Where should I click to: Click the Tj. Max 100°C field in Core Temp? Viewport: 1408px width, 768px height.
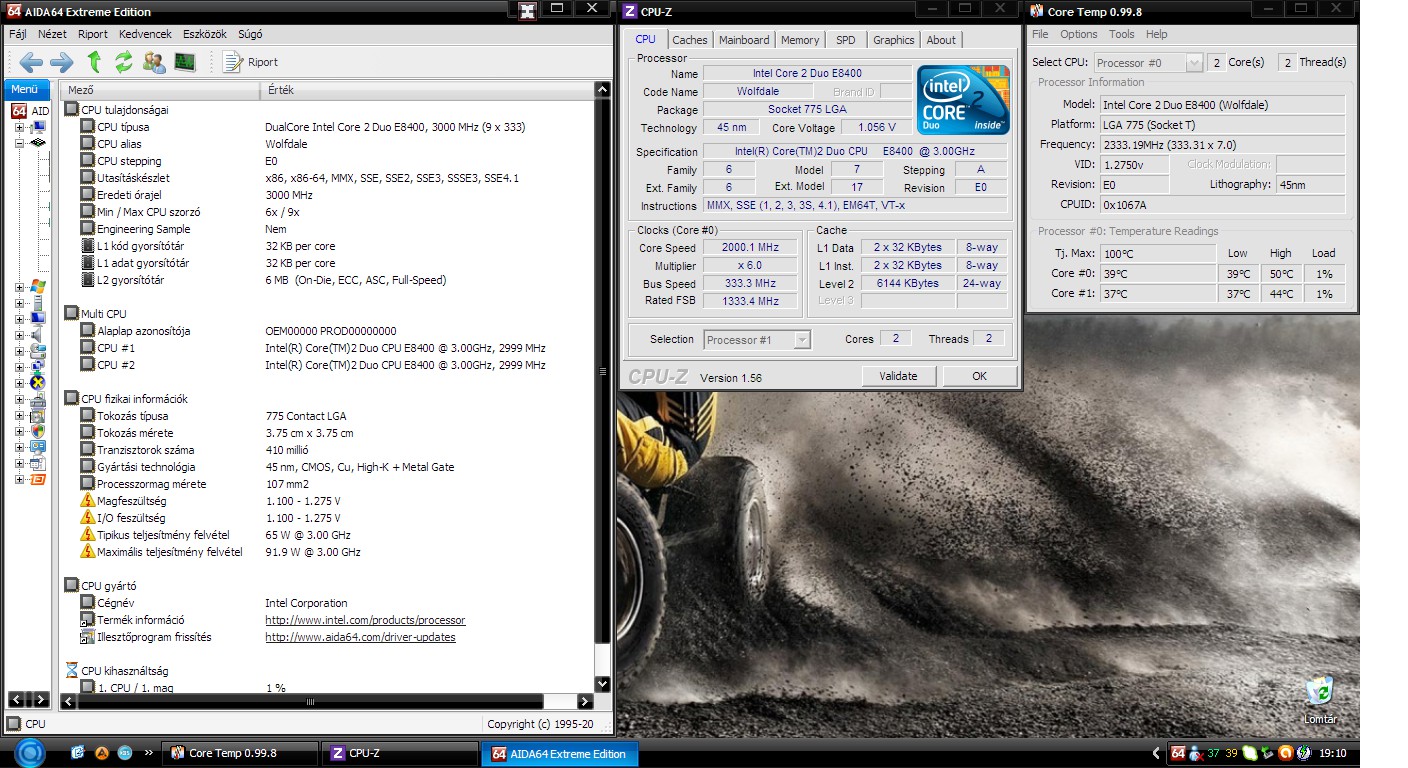click(1158, 254)
